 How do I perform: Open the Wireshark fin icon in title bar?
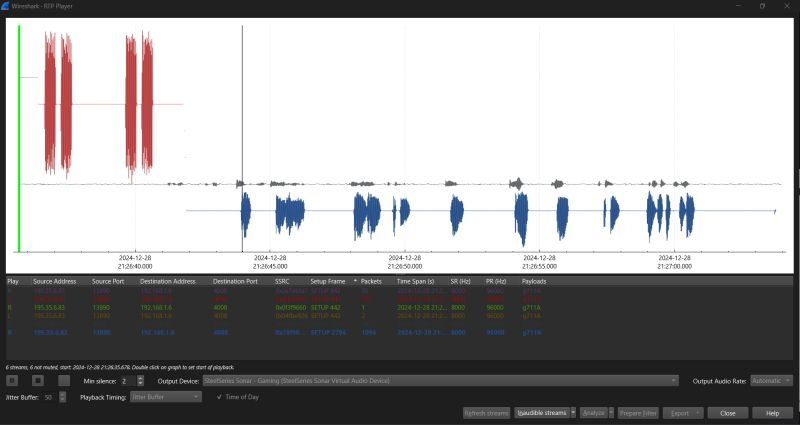[x=5, y=6]
